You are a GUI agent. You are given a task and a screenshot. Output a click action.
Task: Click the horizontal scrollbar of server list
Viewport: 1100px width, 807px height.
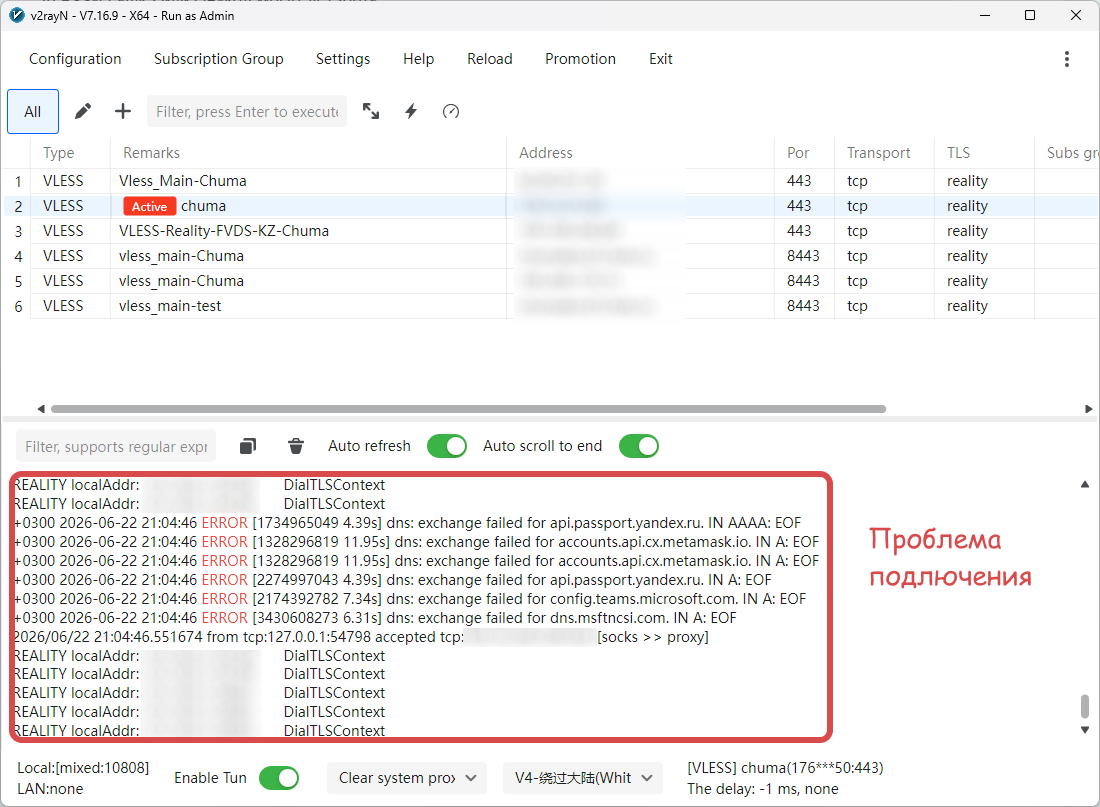click(469, 408)
